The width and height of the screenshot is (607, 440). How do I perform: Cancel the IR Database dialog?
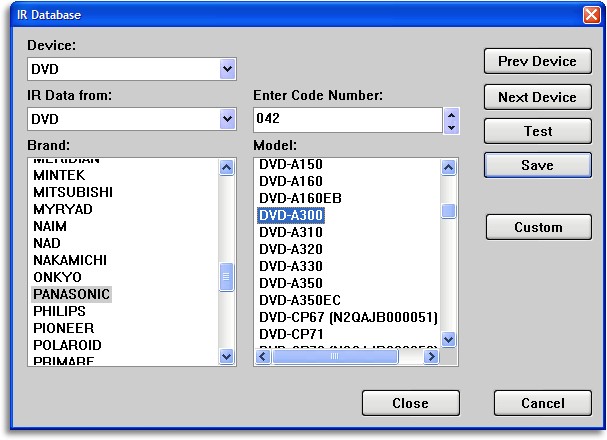(x=542, y=403)
